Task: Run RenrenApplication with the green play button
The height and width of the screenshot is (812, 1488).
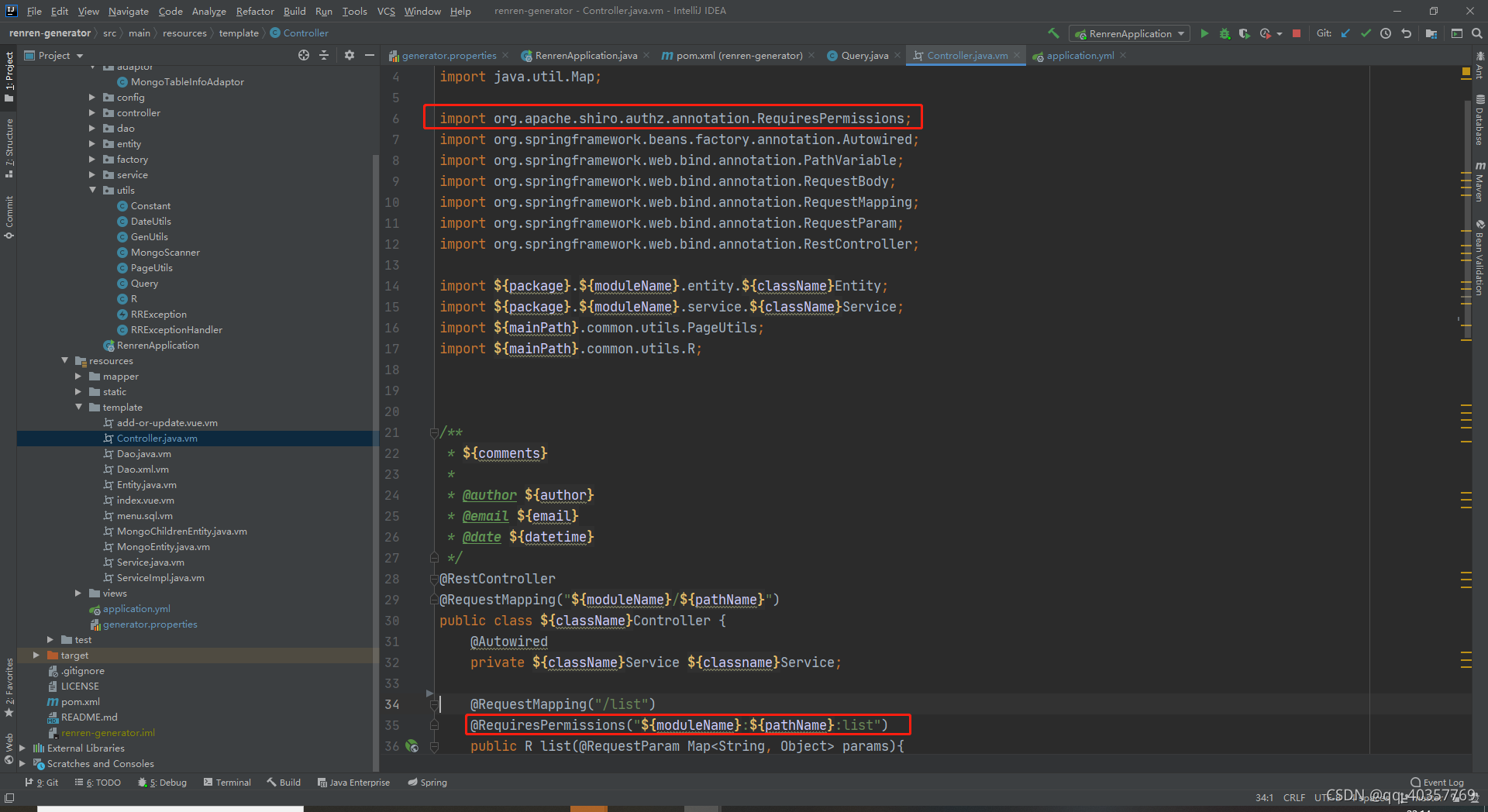Action: pyautogui.click(x=1204, y=33)
